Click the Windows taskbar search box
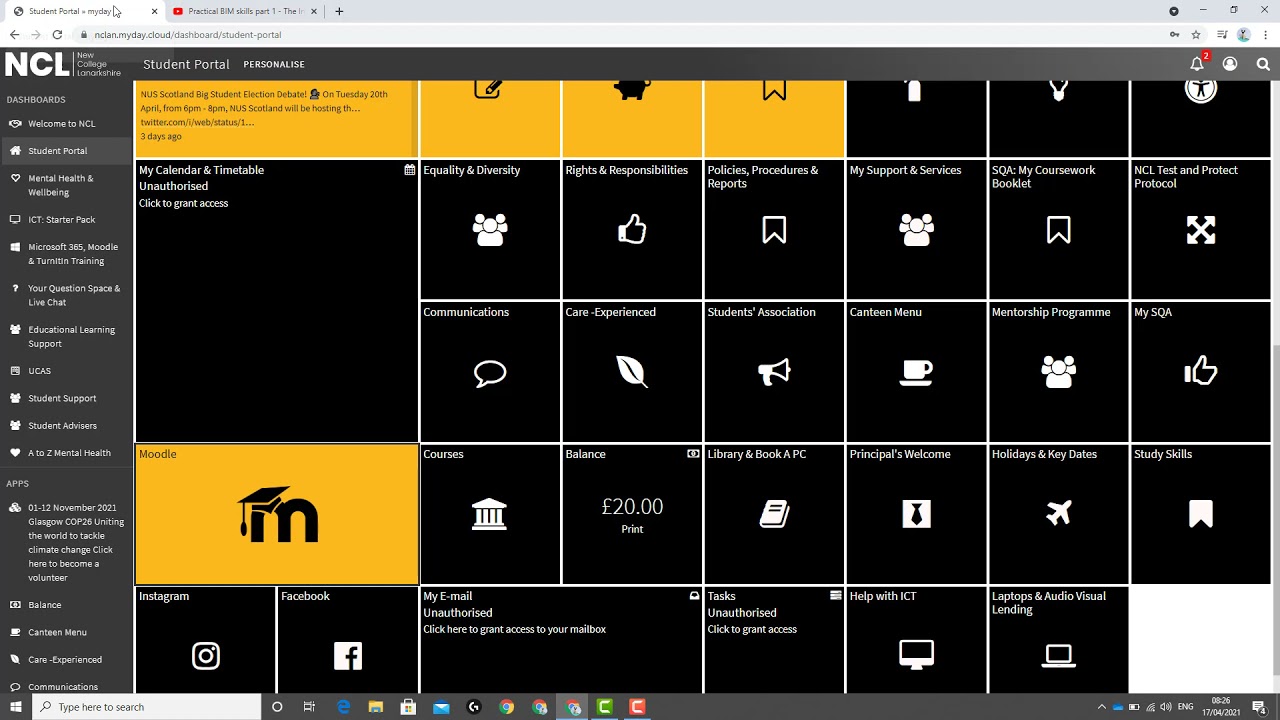This screenshot has height=720, width=1280. coord(147,707)
